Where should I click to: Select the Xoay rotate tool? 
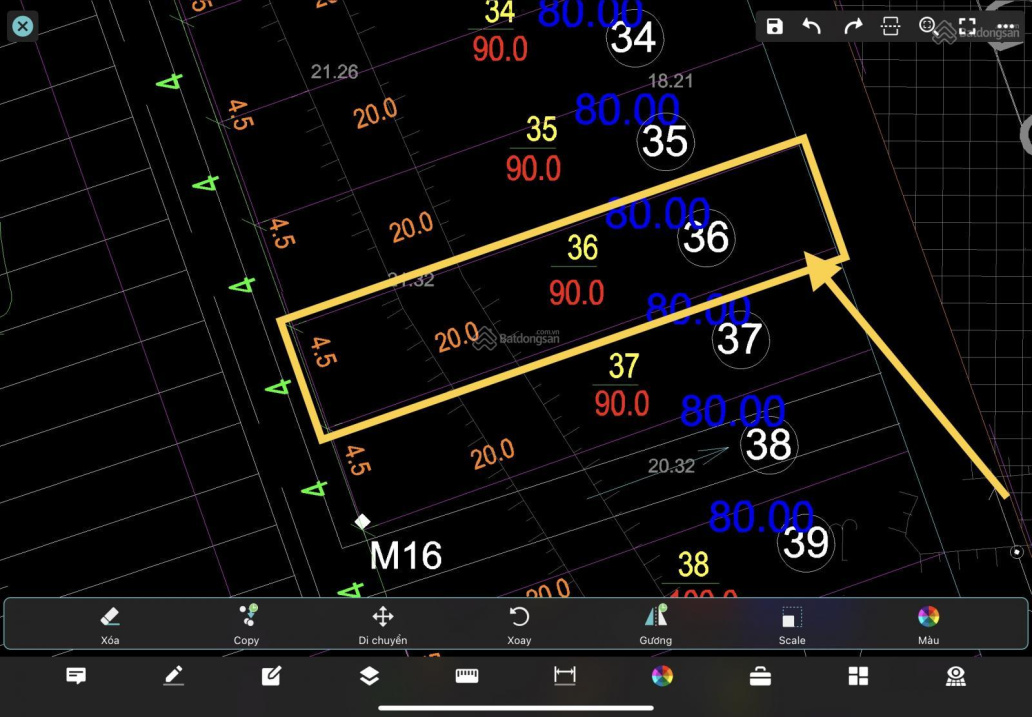[519, 624]
